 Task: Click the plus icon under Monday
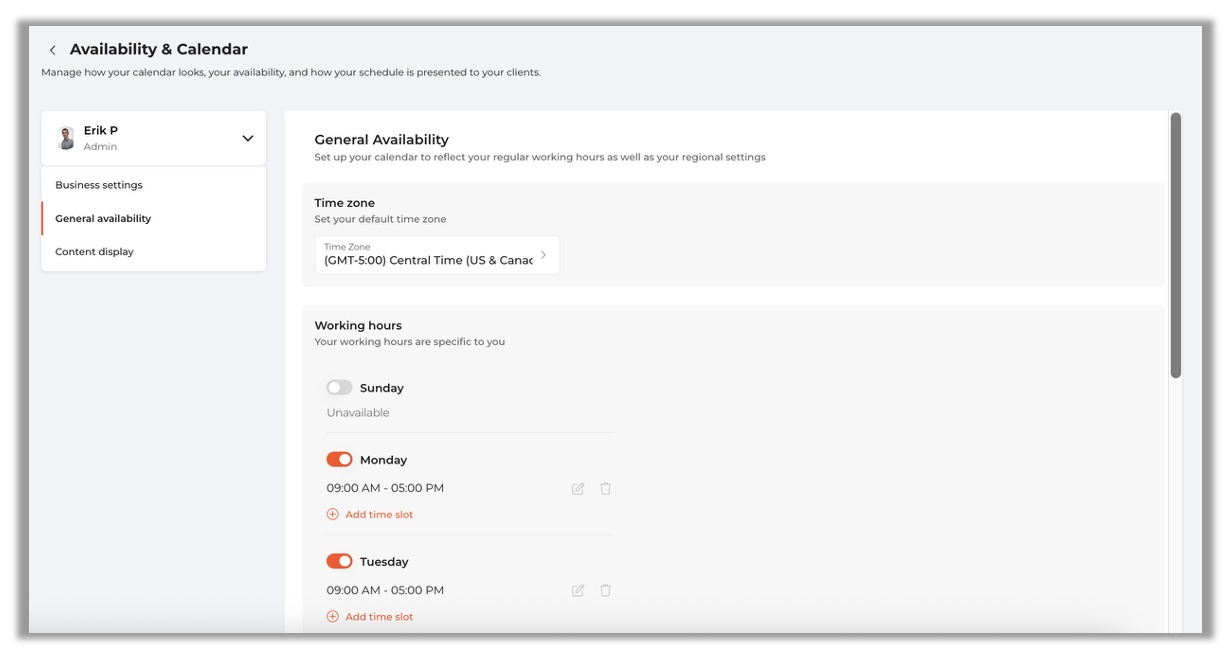tap(333, 515)
